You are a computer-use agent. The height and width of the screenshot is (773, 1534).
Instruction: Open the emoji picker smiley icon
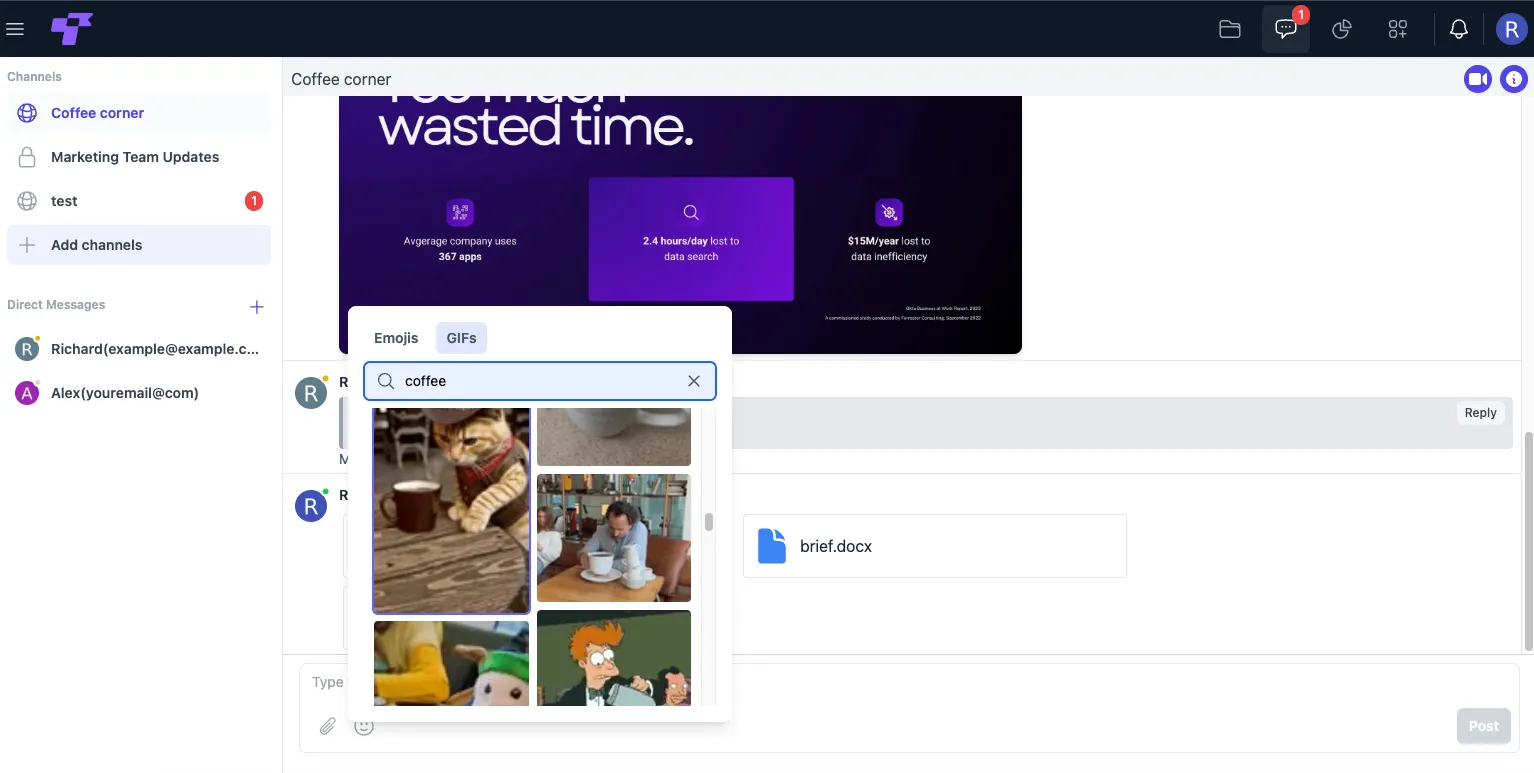[364, 727]
